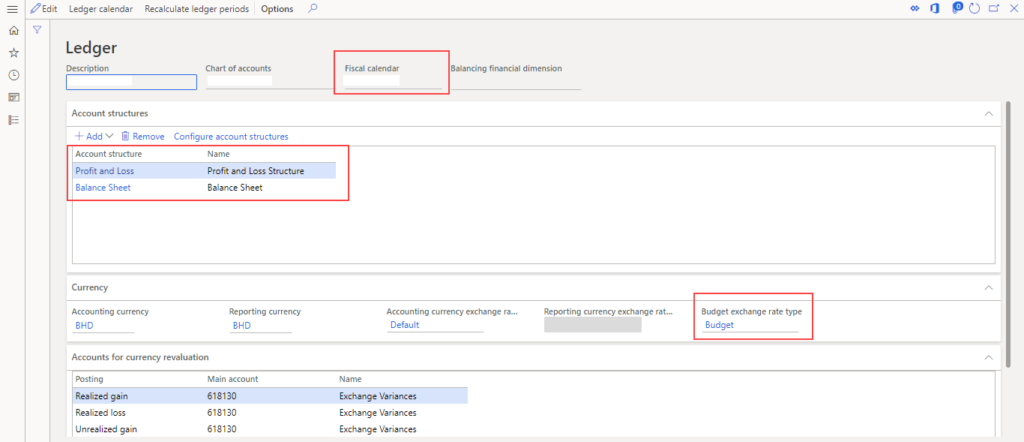Open Recent clock icon in sidebar

[x=13, y=75]
